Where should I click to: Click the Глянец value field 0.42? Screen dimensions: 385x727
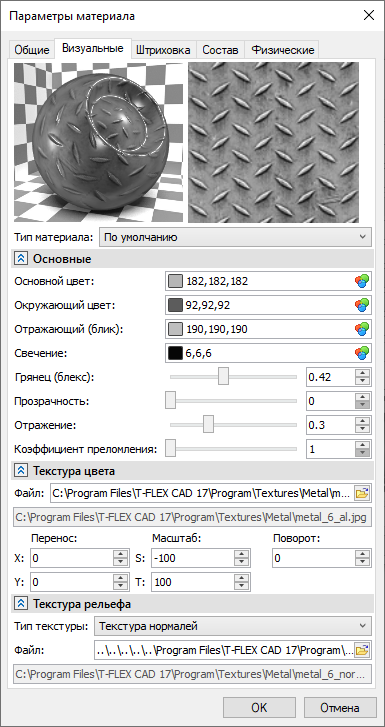point(330,377)
